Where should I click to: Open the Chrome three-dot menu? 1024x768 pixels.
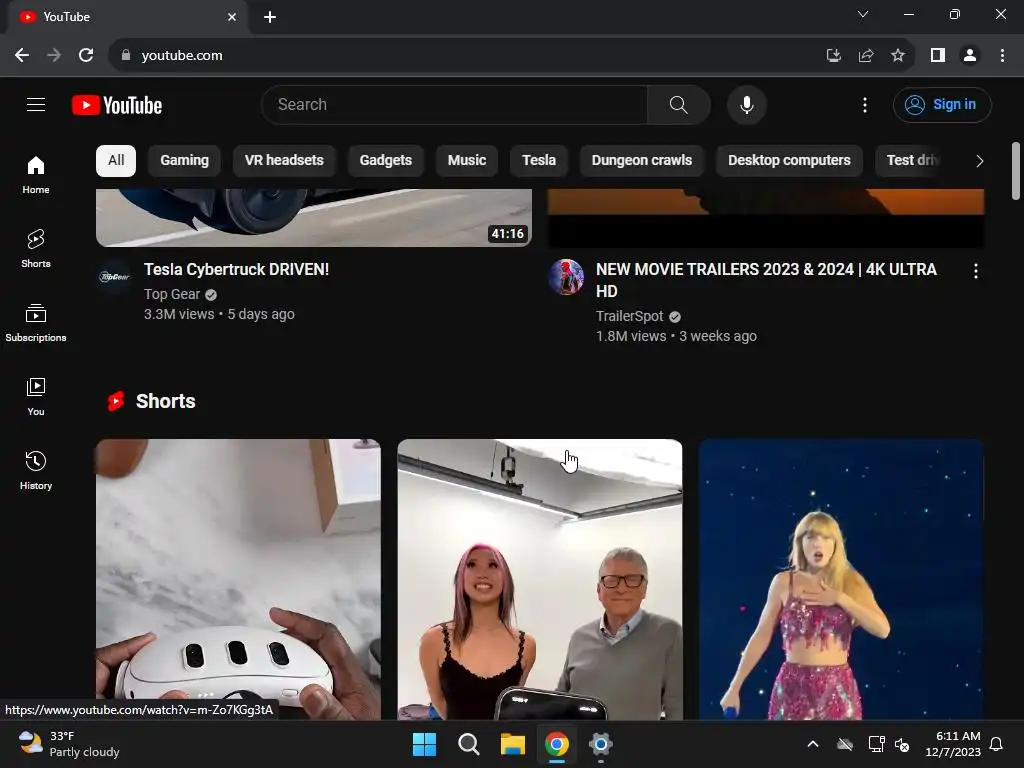pyautogui.click(x=1002, y=56)
